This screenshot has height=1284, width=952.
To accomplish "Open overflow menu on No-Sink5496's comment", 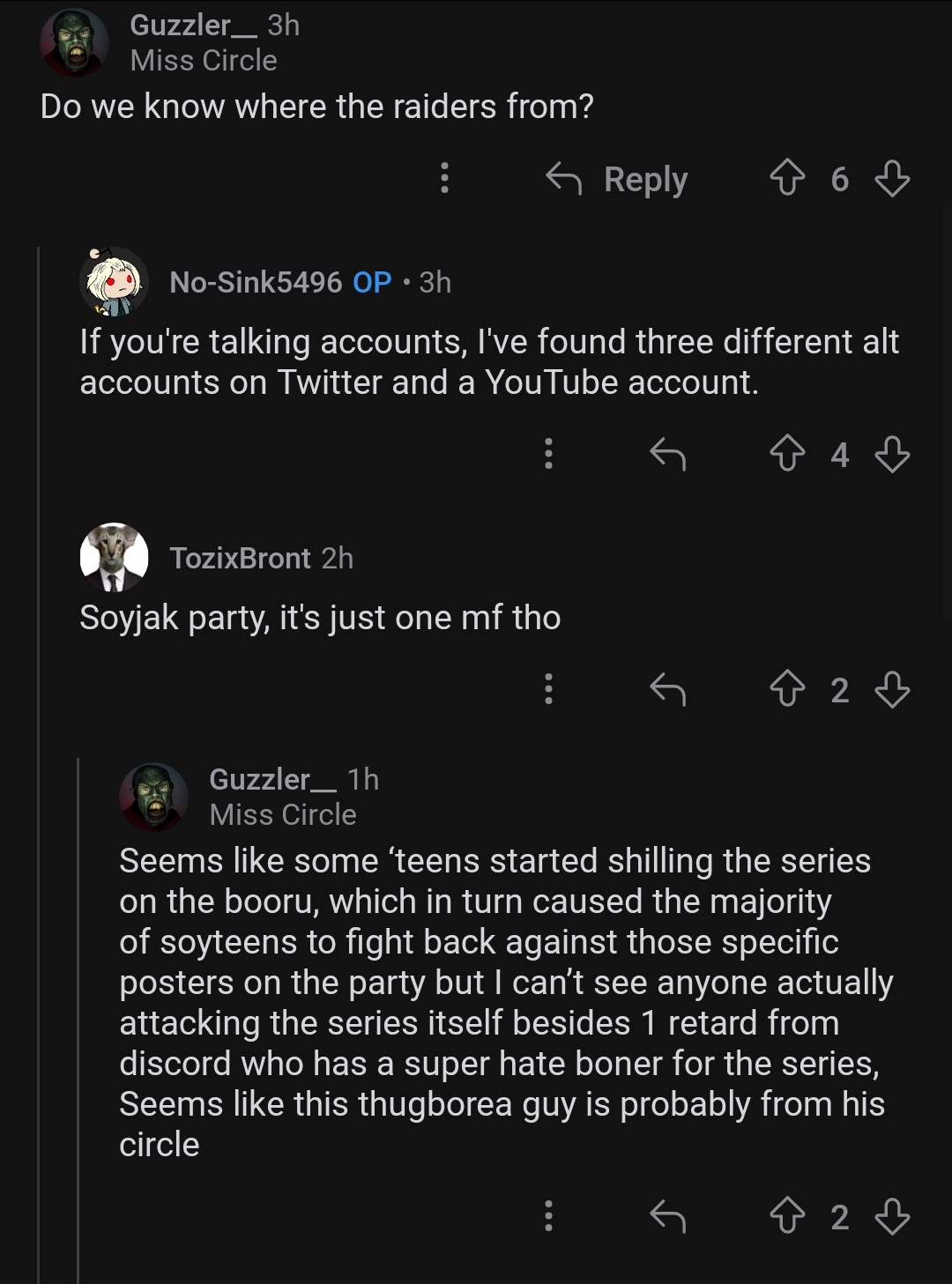I will click(548, 455).
